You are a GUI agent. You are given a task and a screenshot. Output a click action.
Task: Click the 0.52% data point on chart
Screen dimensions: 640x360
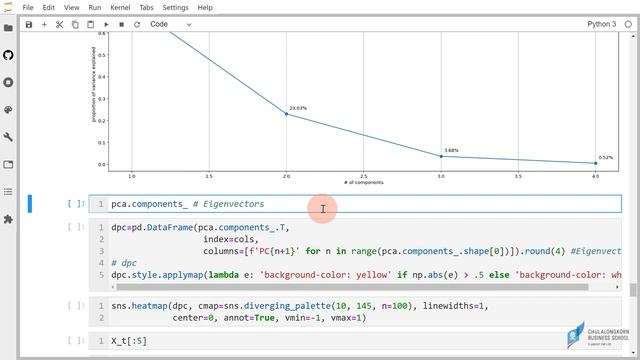596,163
